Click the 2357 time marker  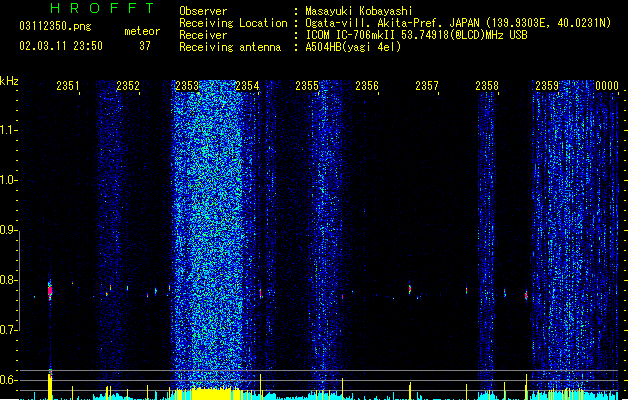click(427, 86)
